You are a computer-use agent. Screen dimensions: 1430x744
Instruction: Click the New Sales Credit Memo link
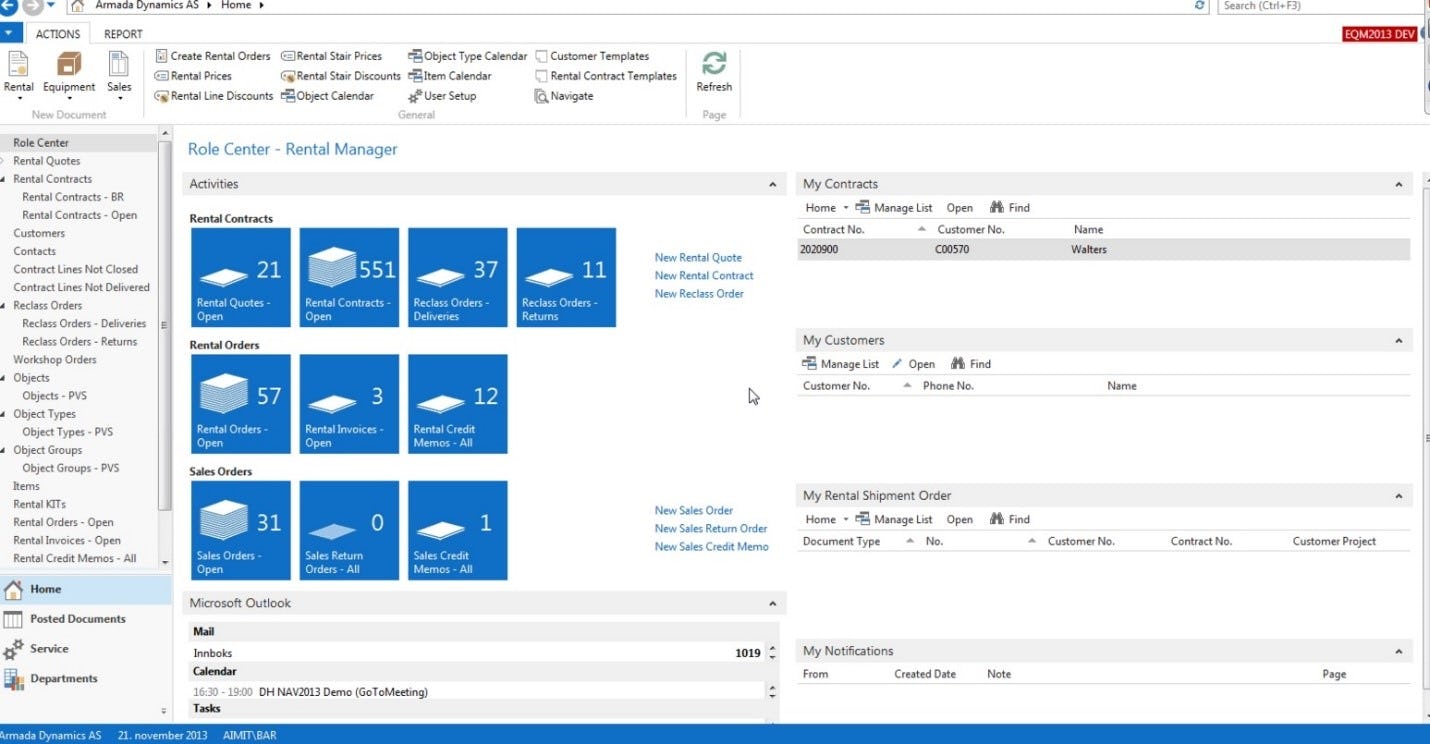click(712, 547)
